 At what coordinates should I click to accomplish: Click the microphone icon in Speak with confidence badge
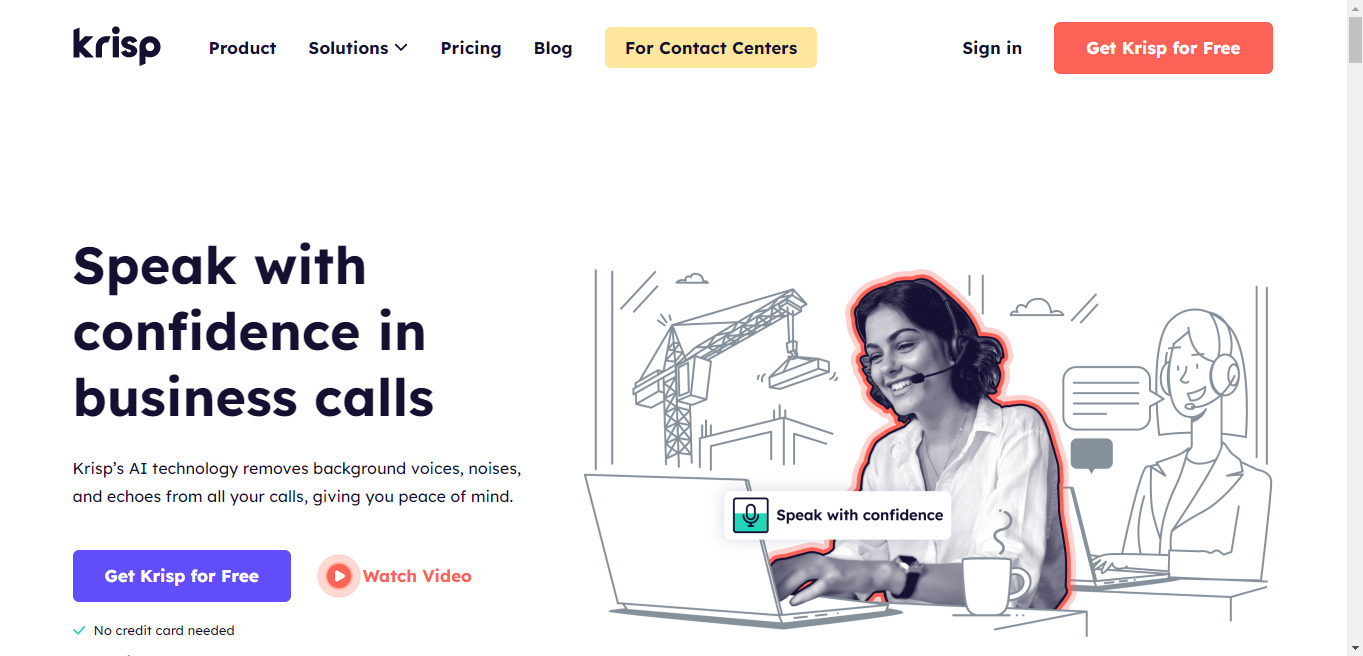(750, 515)
